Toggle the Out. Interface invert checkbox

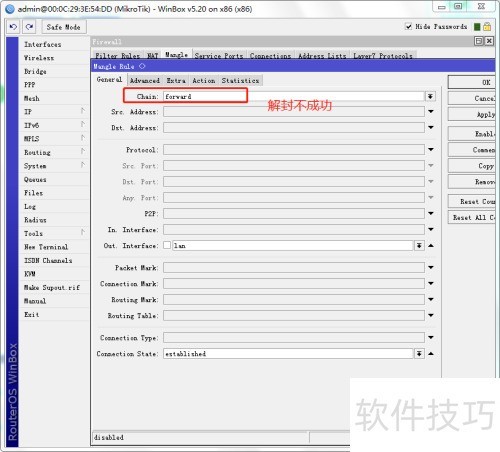click(167, 245)
